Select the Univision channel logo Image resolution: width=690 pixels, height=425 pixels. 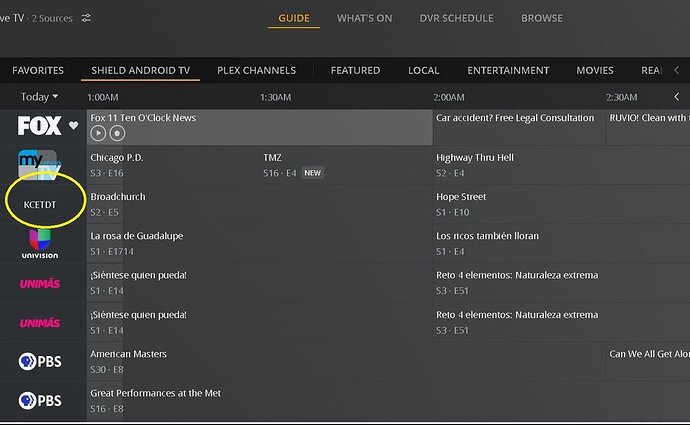pos(40,244)
